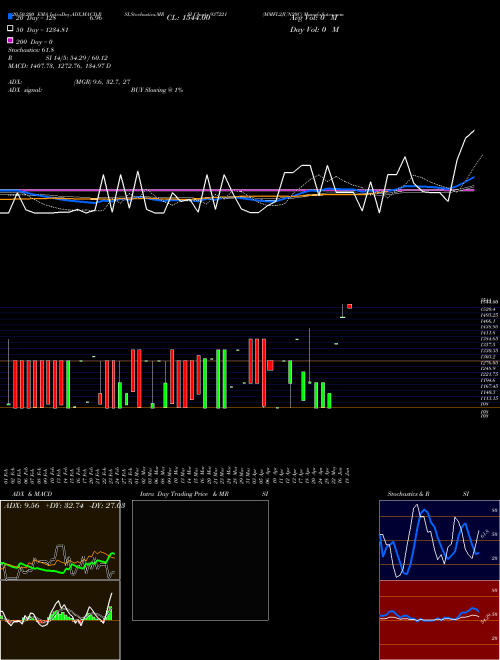Click the 'Stochastics & R' panel title
500x660 pixels.
(x=408, y=494)
